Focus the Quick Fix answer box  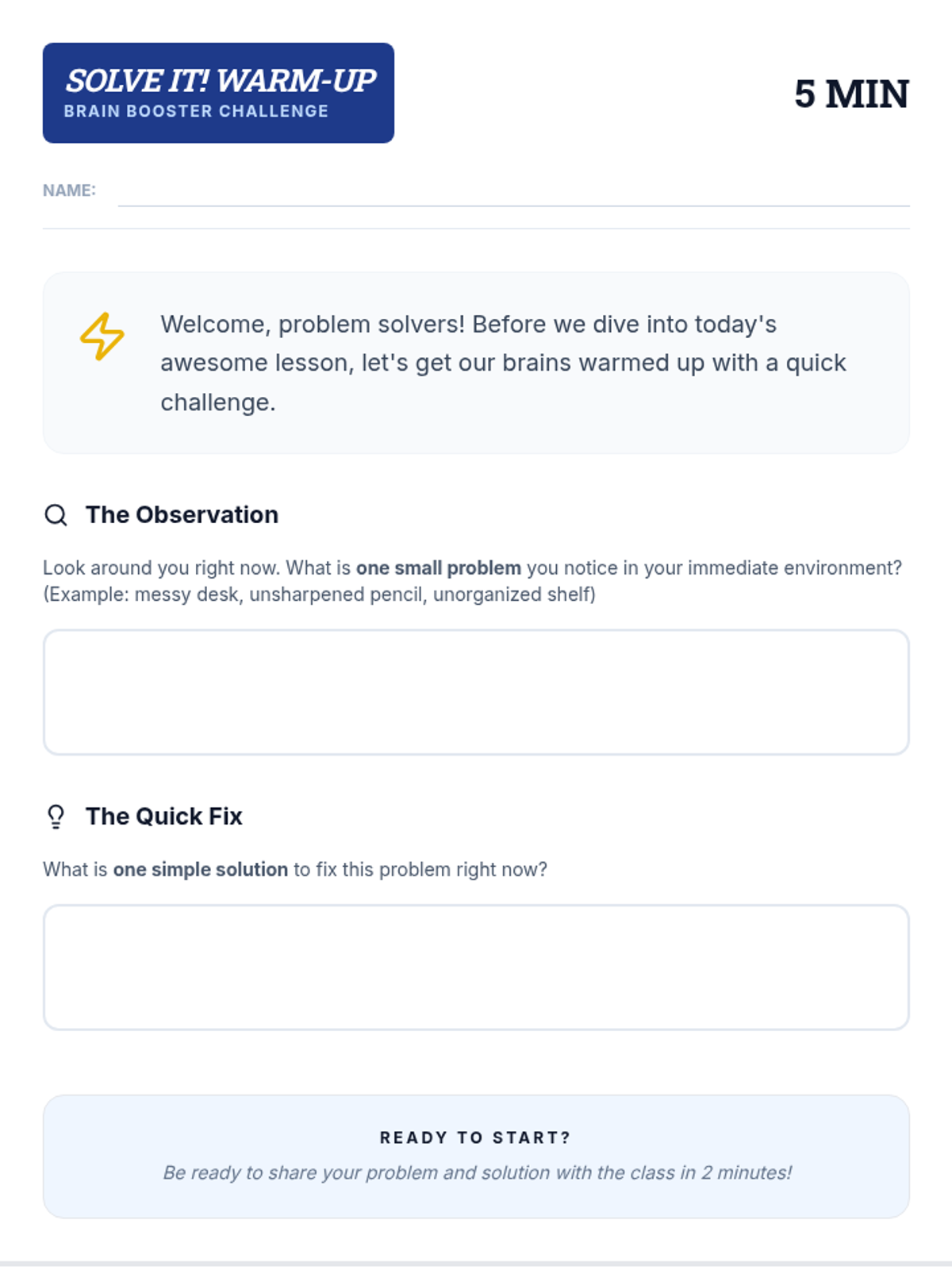(476, 967)
